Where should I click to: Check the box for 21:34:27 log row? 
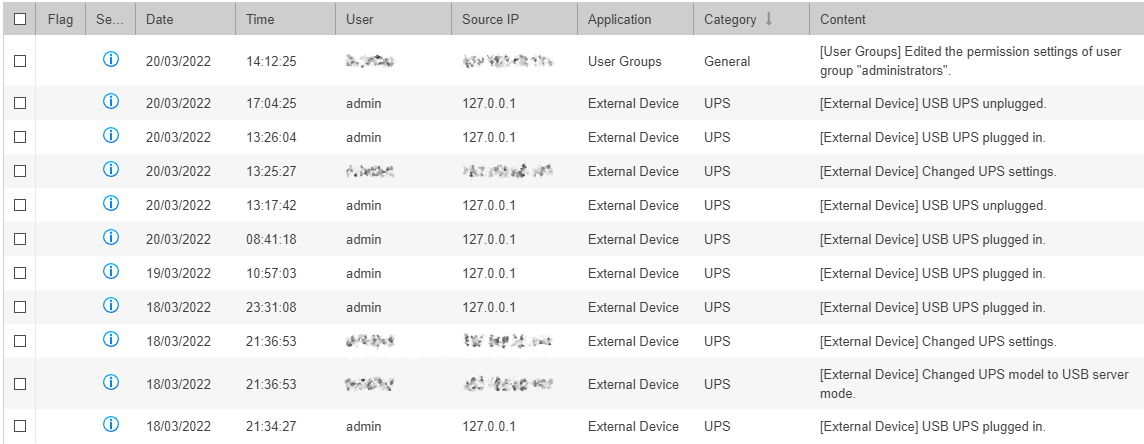click(20, 427)
